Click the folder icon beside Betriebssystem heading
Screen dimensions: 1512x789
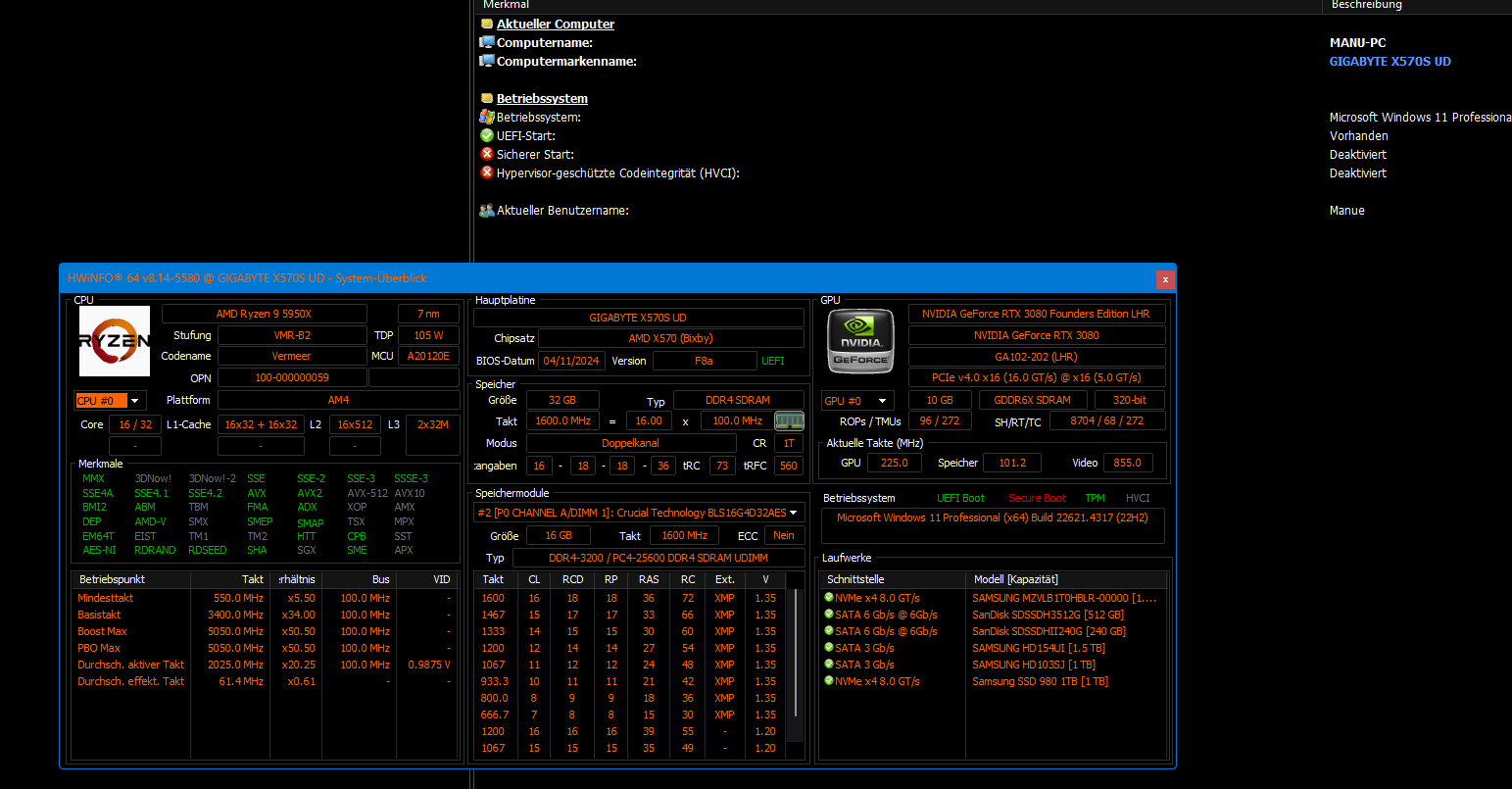click(487, 98)
